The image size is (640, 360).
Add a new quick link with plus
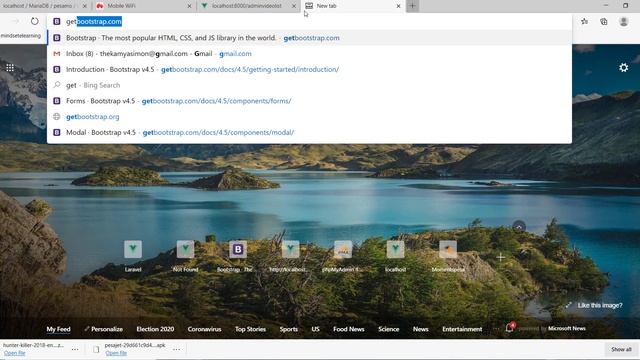tap(500, 257)
